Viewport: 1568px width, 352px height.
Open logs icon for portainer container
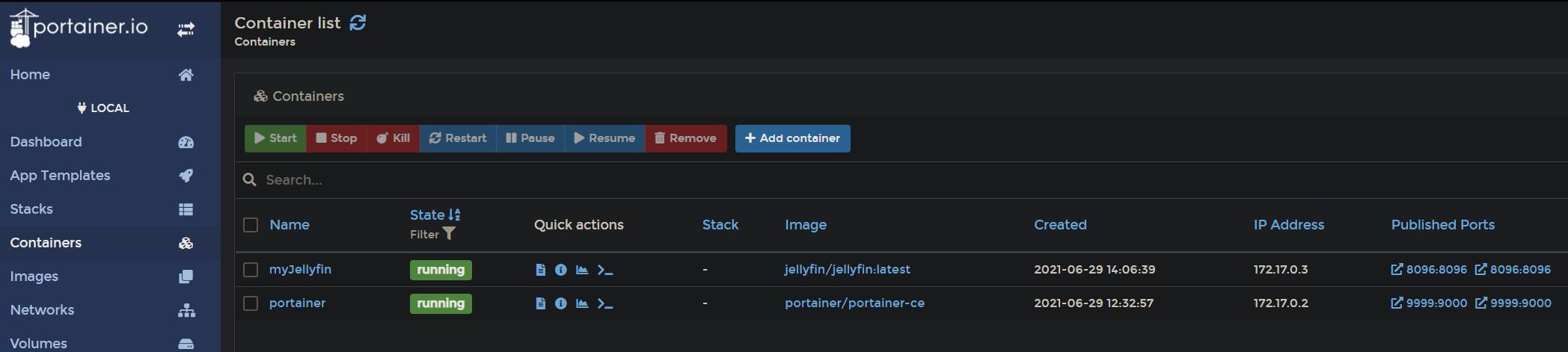point(540,303)
